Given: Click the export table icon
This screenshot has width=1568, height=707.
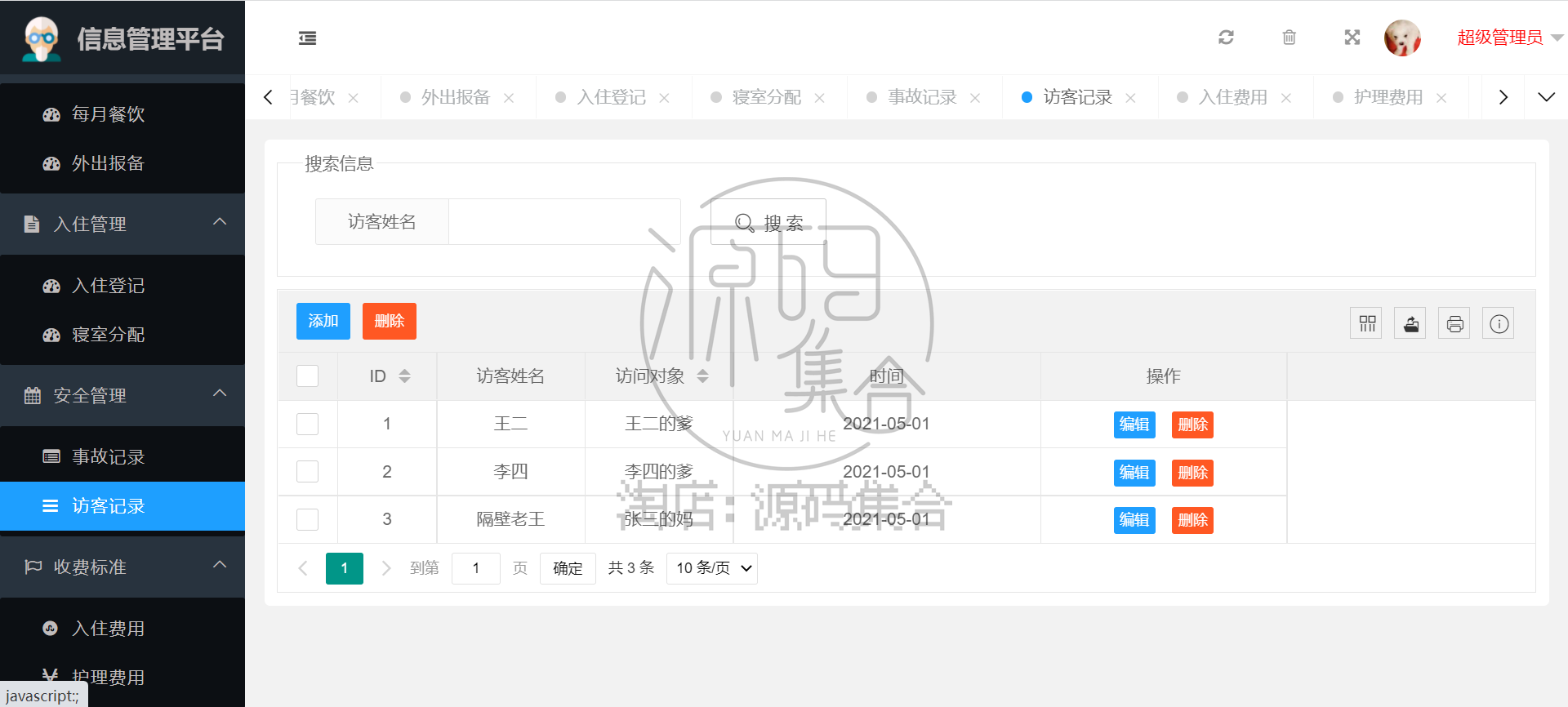Looking at the screenshot, I should [x=1410, y=324].
